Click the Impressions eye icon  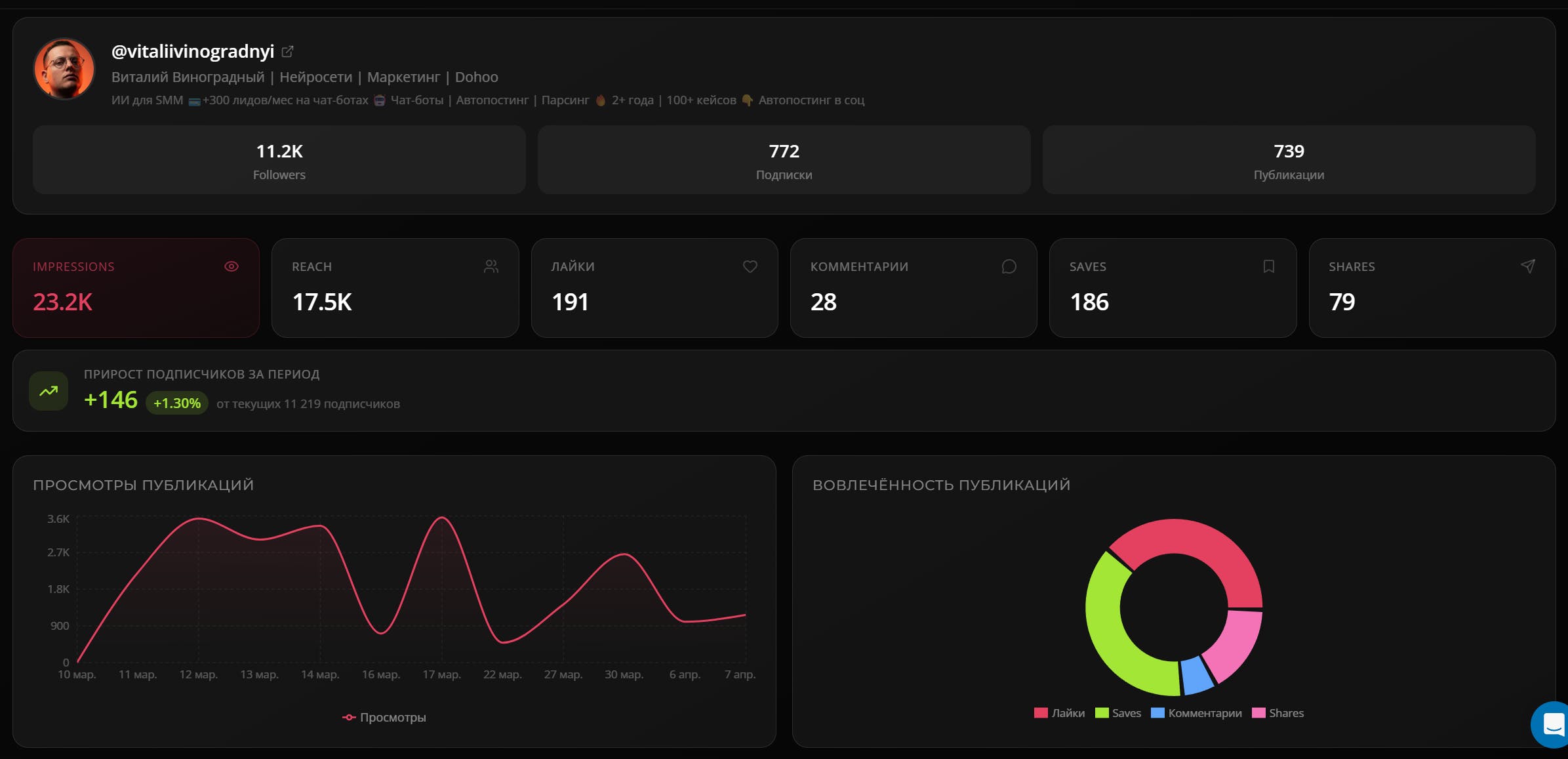(x=231, y=266)
